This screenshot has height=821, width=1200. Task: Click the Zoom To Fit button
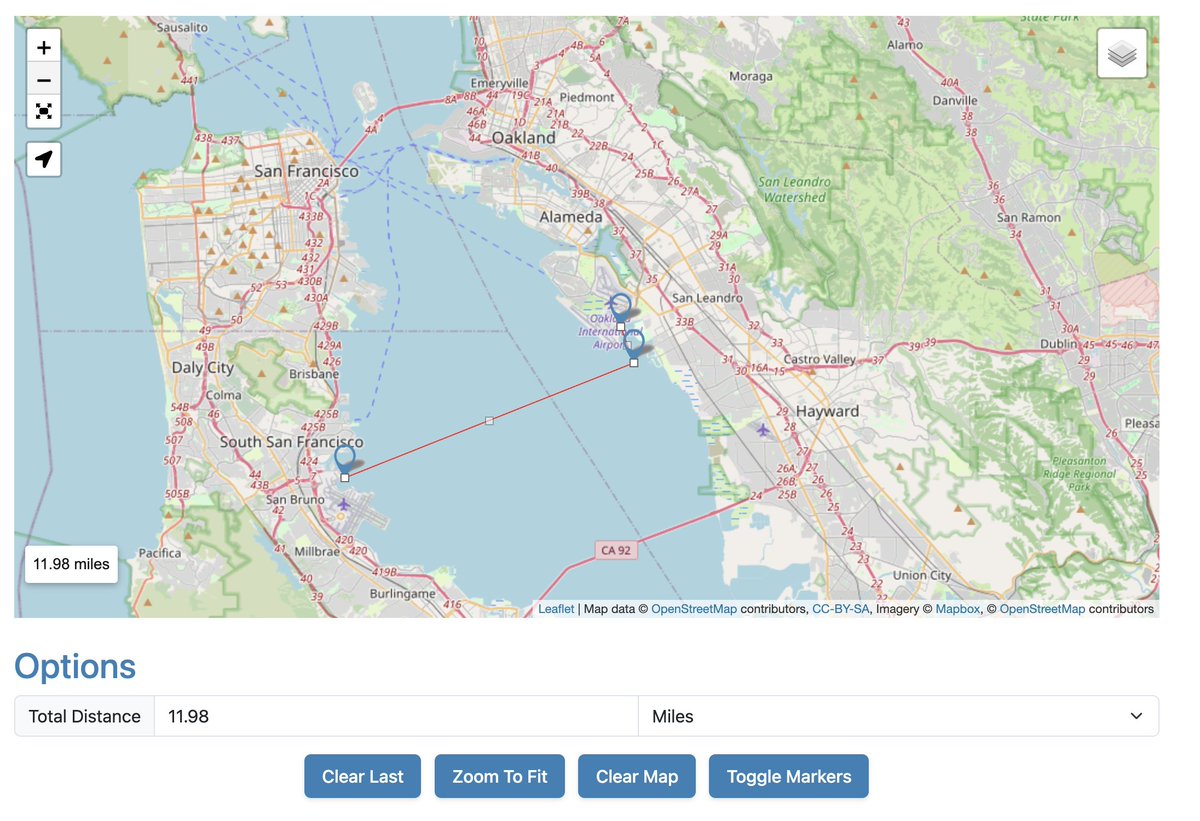pyautogui.click(x=500, y=776)
